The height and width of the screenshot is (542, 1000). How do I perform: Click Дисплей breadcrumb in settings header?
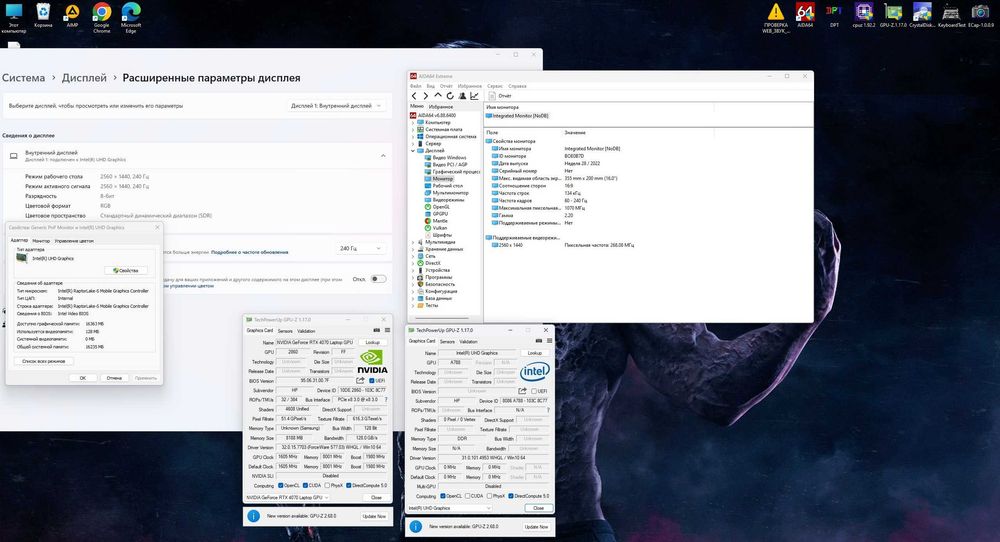[84, 78]
